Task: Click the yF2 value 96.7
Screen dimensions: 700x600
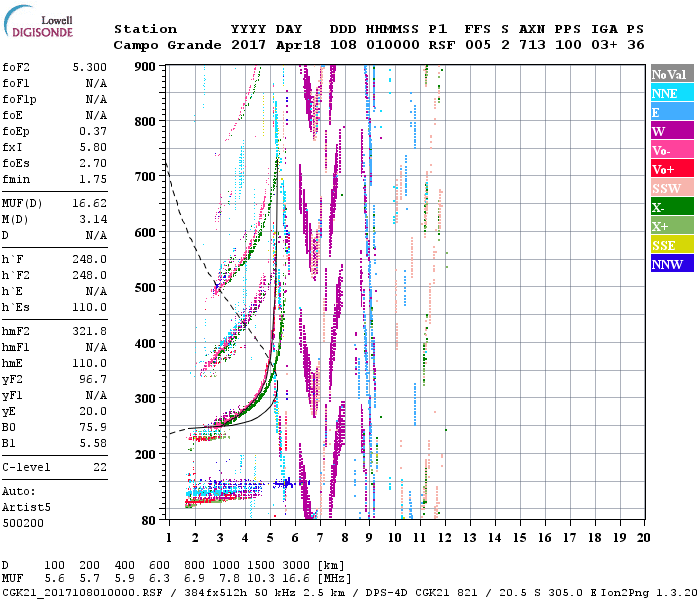Action: (93, 379)
